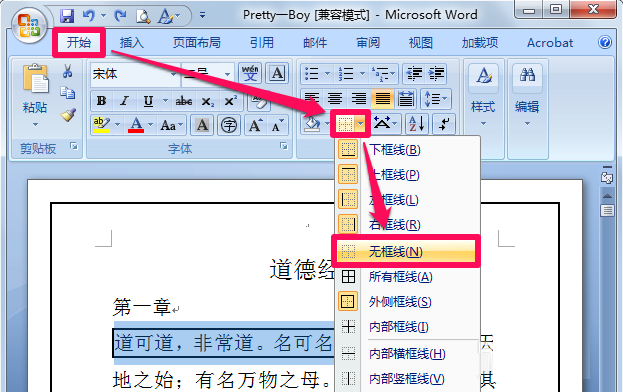
Task: Open the 引用 tab
Action: (x=261, y=42)
